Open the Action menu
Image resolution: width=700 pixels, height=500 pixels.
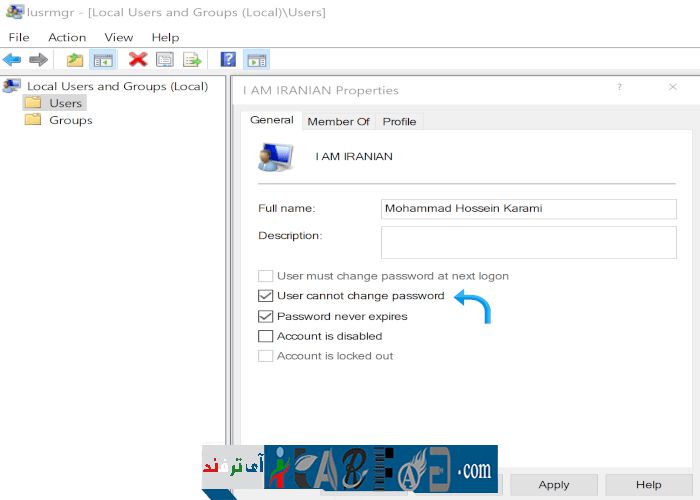click(67, 37)
